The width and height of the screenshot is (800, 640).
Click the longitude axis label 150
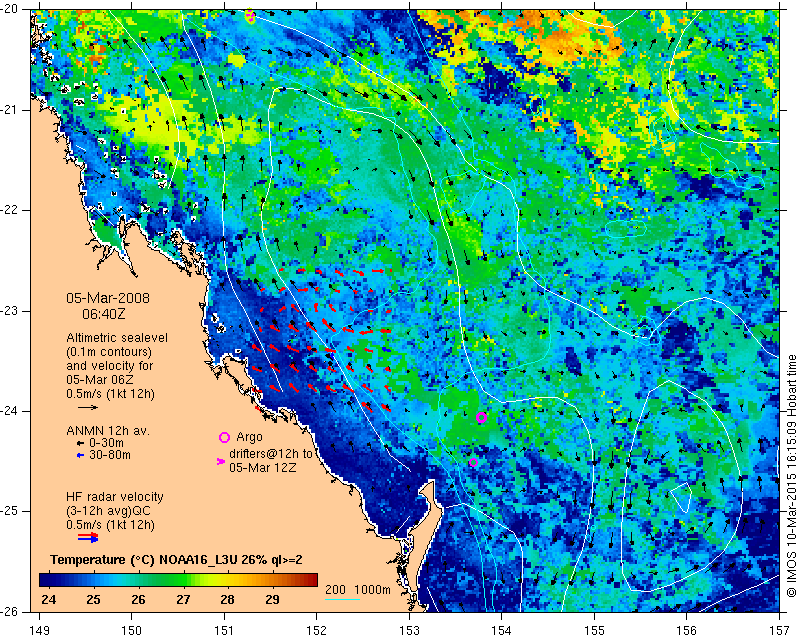(x=132, y=631)
